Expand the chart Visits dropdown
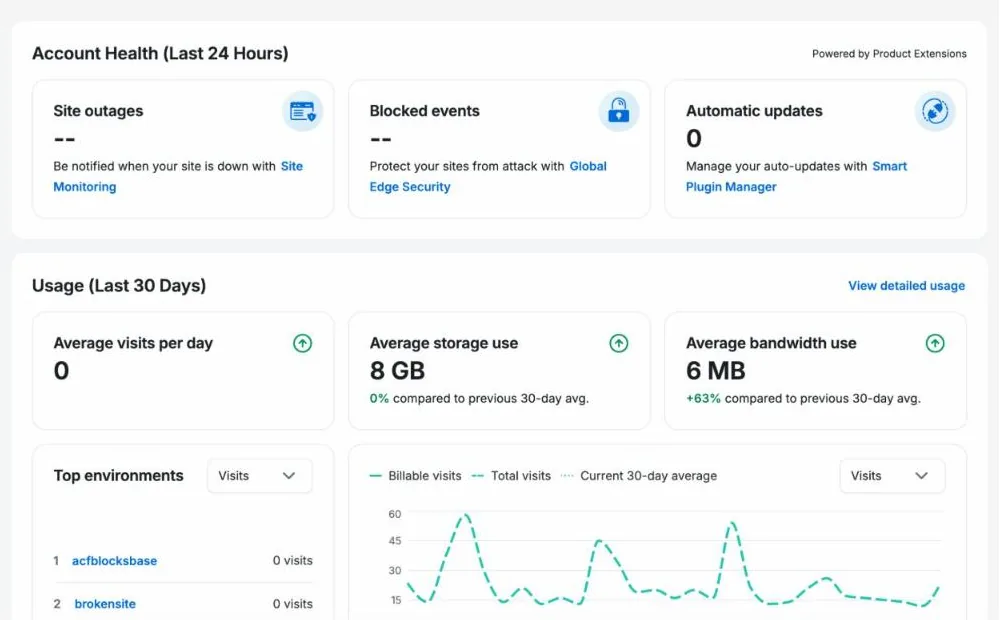The height and width of the screenshot is (620, 1000). click(892, 476)
